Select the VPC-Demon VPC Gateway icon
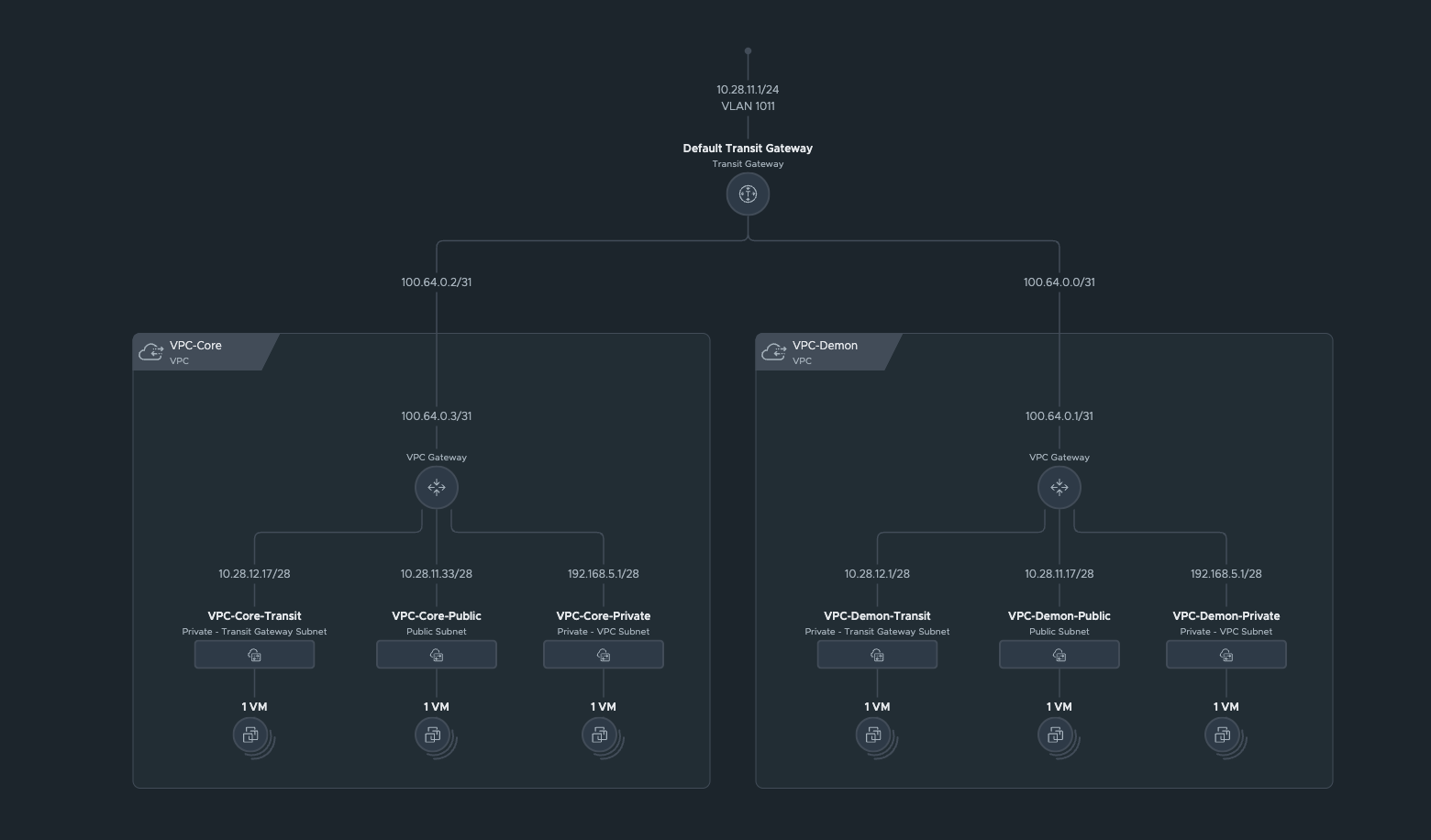Screen dimensions: 1431x840 [1059, 487]
